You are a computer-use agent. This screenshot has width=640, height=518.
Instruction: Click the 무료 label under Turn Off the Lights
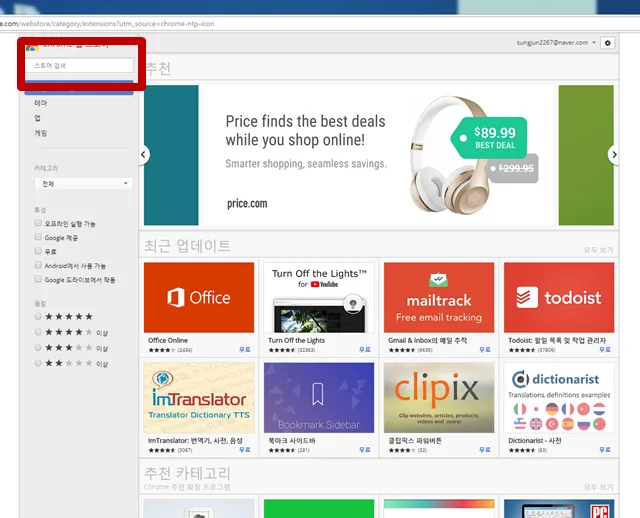point(364,350)
